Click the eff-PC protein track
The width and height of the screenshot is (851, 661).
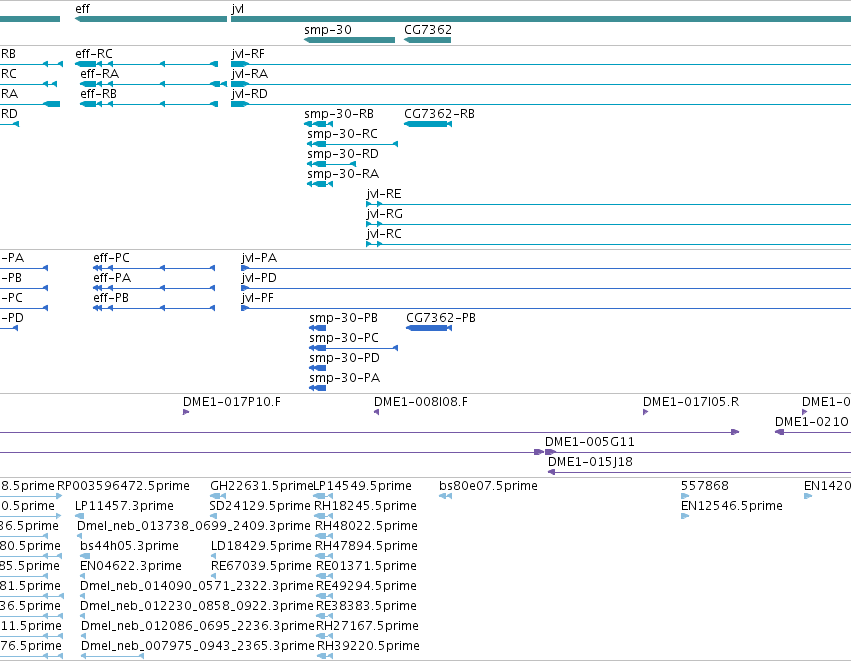pyautogui.click(x=154, y=268)
